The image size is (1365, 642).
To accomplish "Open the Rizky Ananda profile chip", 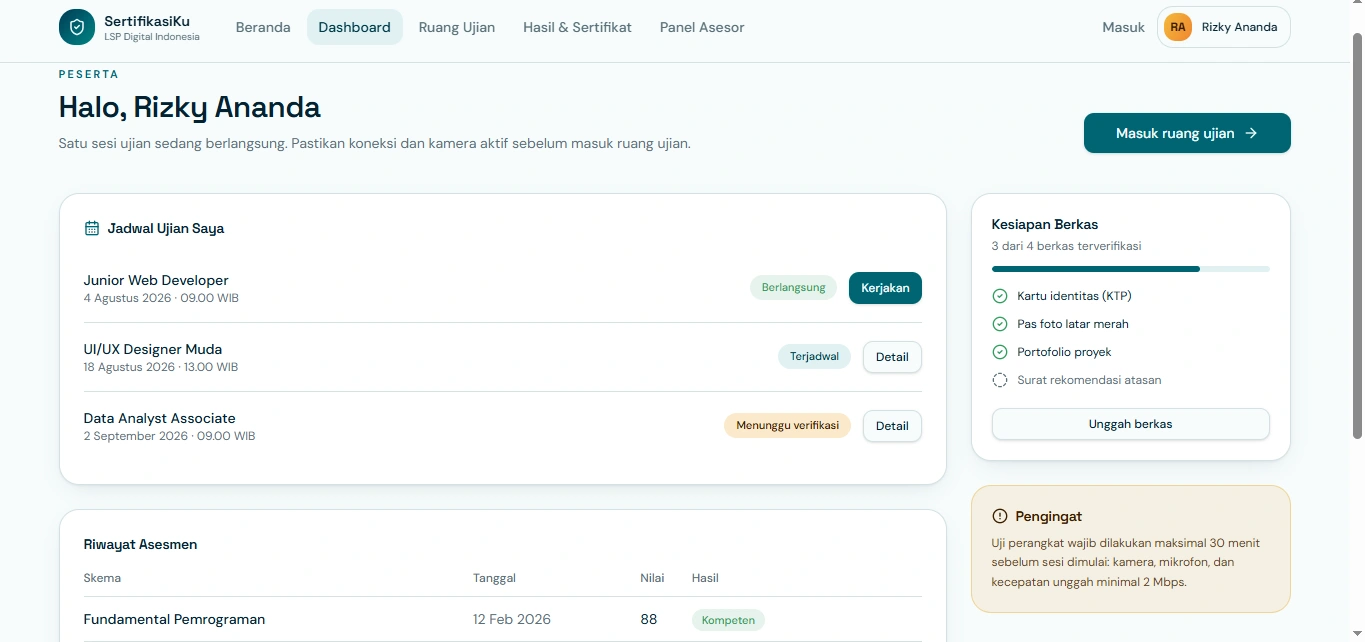I will pos(1224,27).
